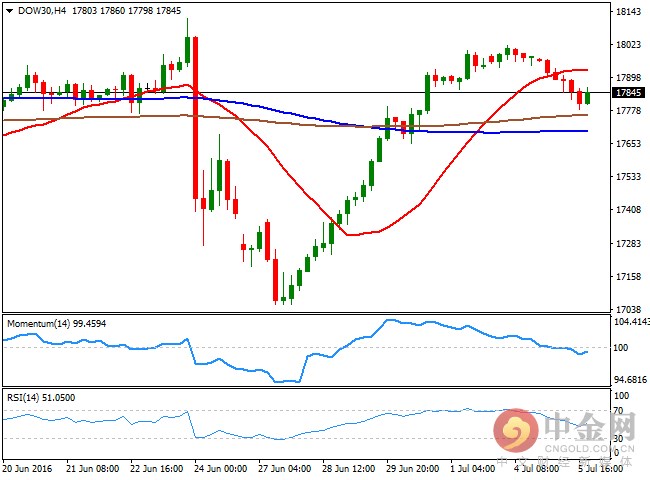
Task: Select the 27 Jun 04:00 time label
Action: pyautogui.click(x=284, y=468)
